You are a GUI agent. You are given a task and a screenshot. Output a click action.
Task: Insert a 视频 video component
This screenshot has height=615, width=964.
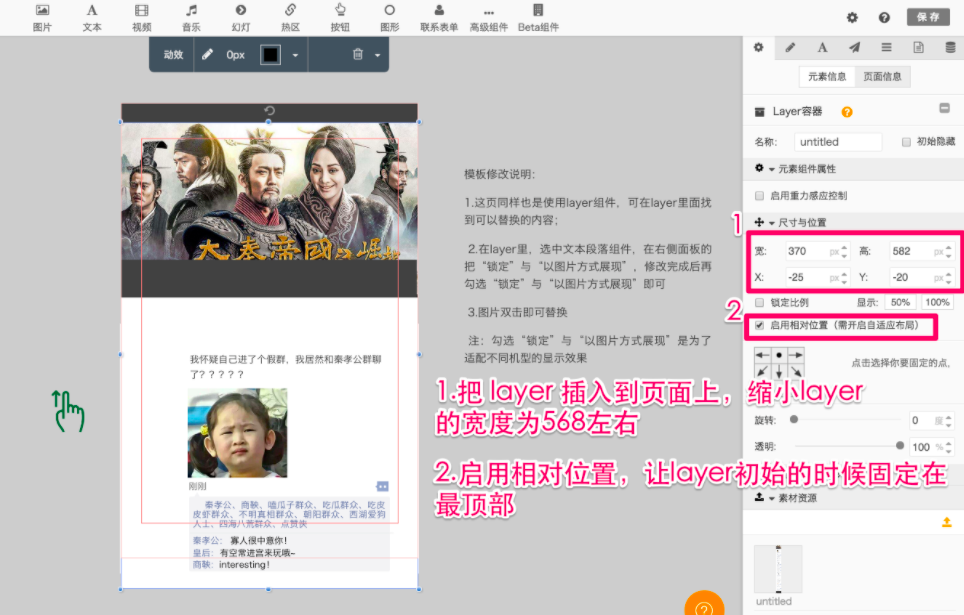pyautogui.click(x=142, y=17)
